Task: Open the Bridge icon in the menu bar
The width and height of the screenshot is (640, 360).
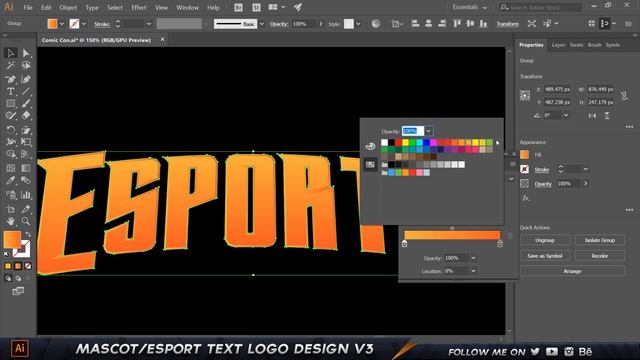Action: pos(238,7)
